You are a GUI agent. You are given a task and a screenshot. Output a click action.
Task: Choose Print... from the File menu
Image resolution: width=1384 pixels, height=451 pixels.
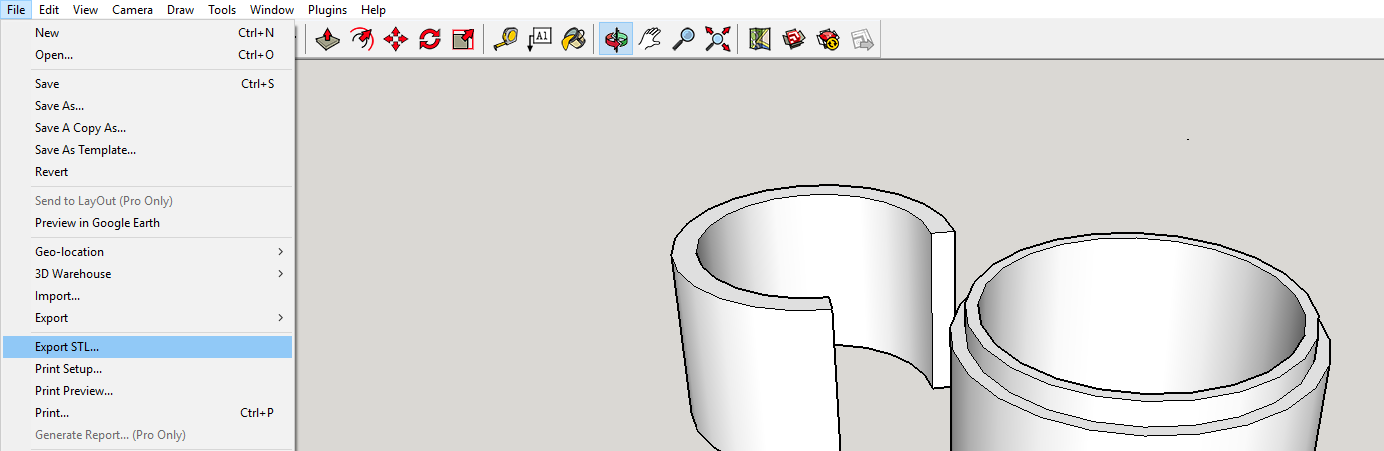pyautogui.click(x=148, y=413)
